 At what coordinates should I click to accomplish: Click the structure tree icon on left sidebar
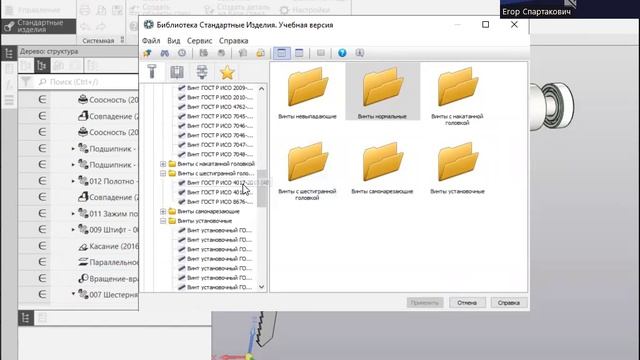tap(9, 53)
